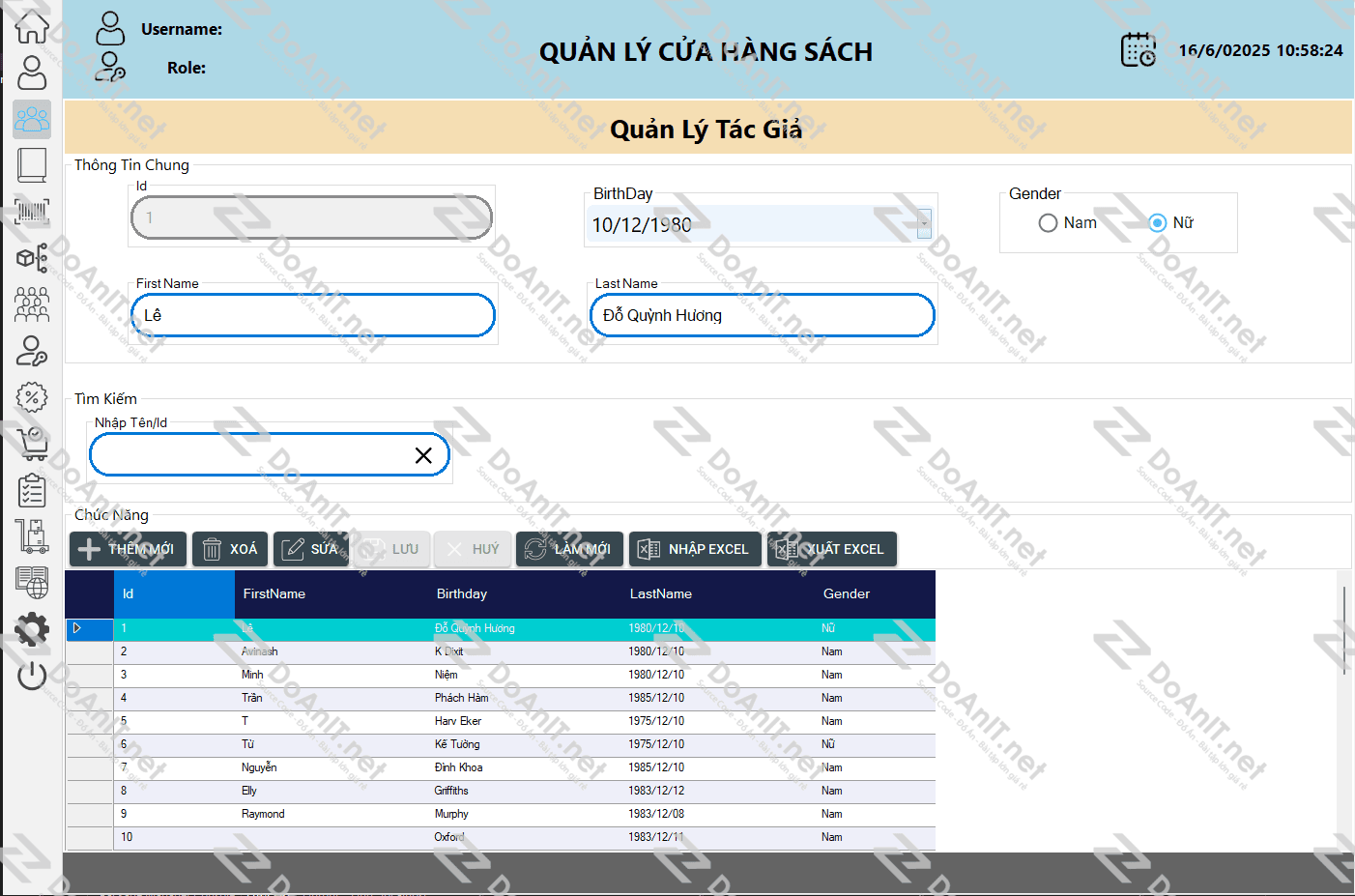
Task: Click the THÊM MỚI button
Action: click(x=128, y=549)
